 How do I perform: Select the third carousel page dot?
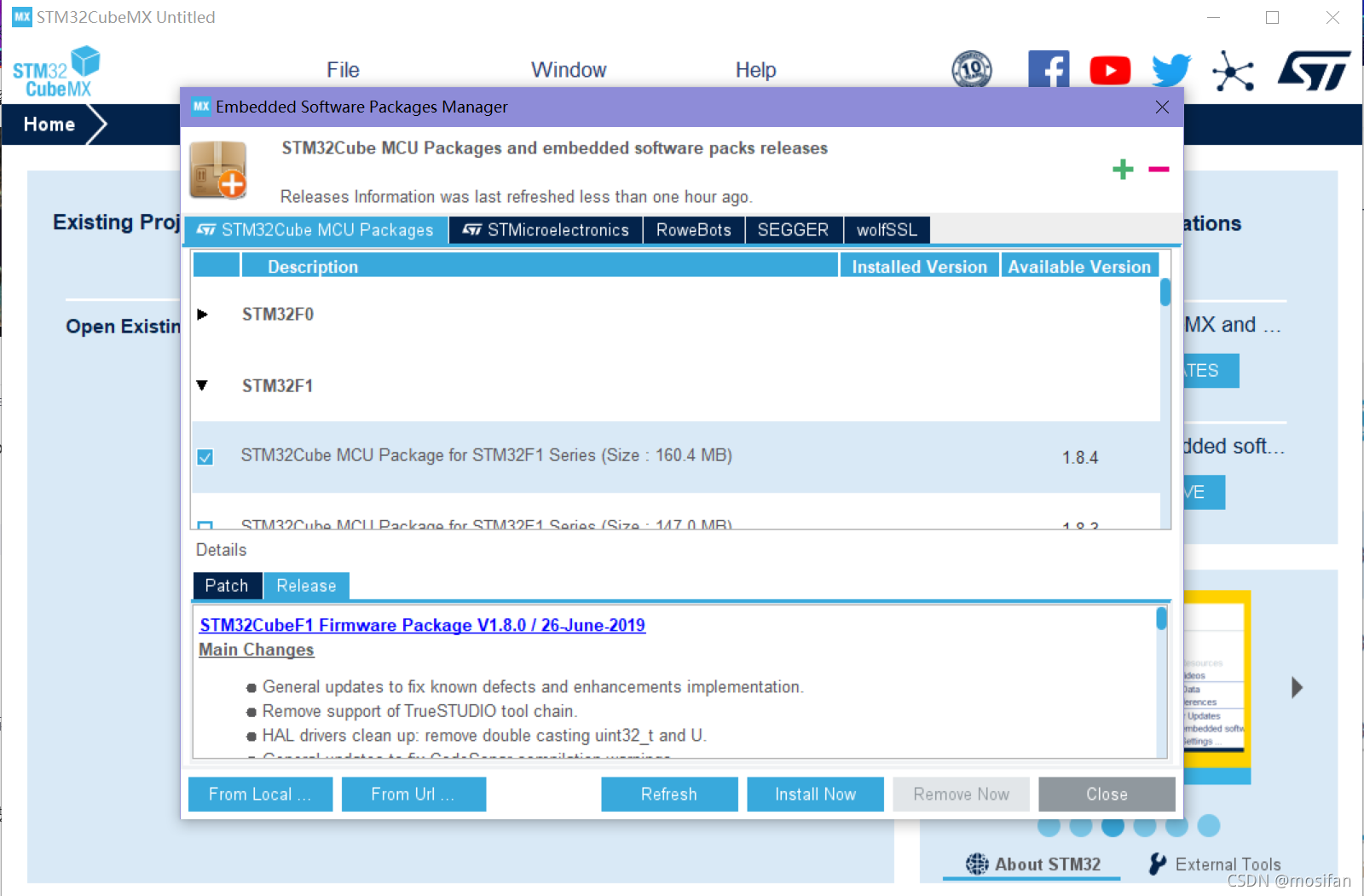click(x=1113, y=825)
